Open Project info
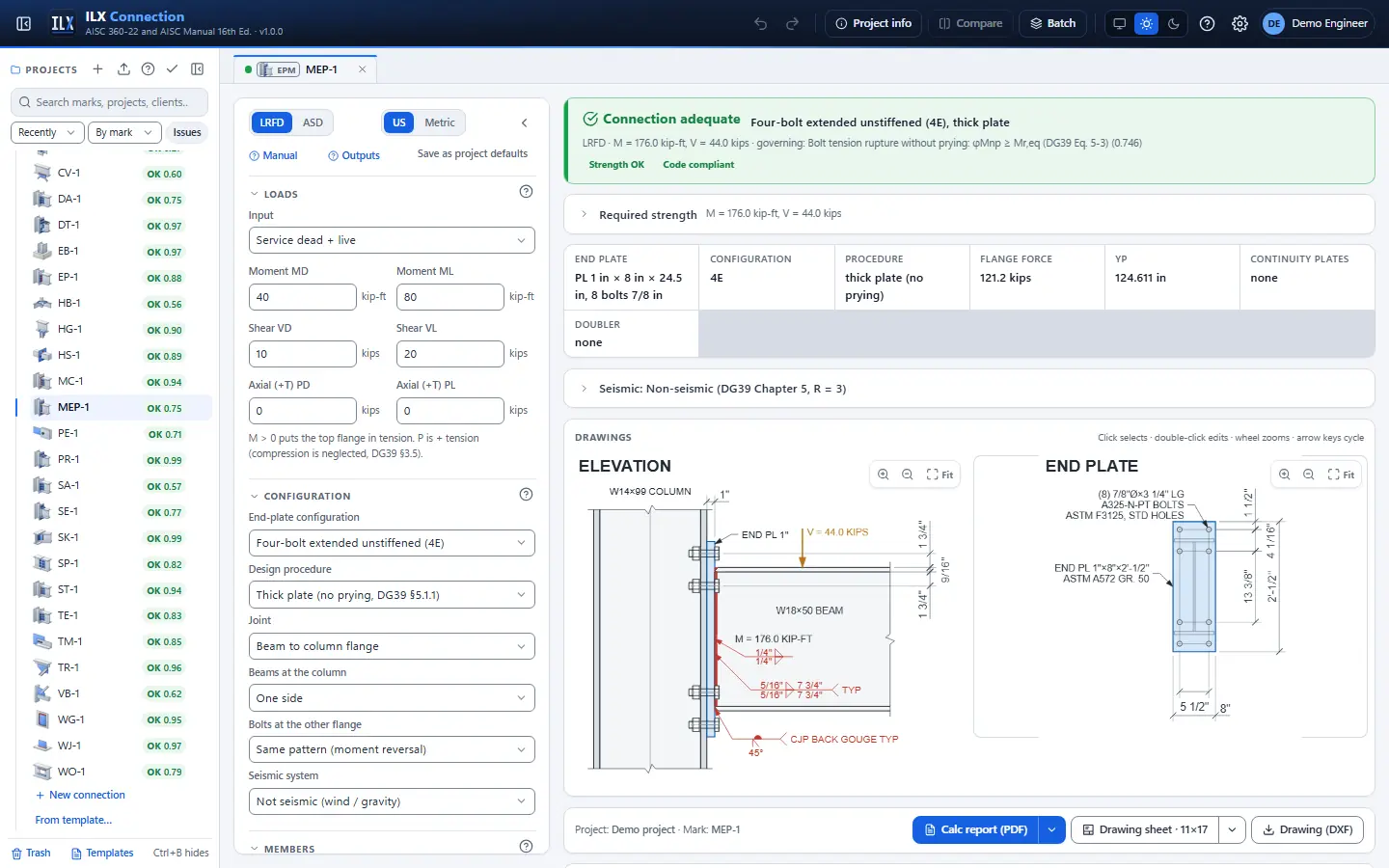Viewport: 1389px width, 868px height. 874,23
